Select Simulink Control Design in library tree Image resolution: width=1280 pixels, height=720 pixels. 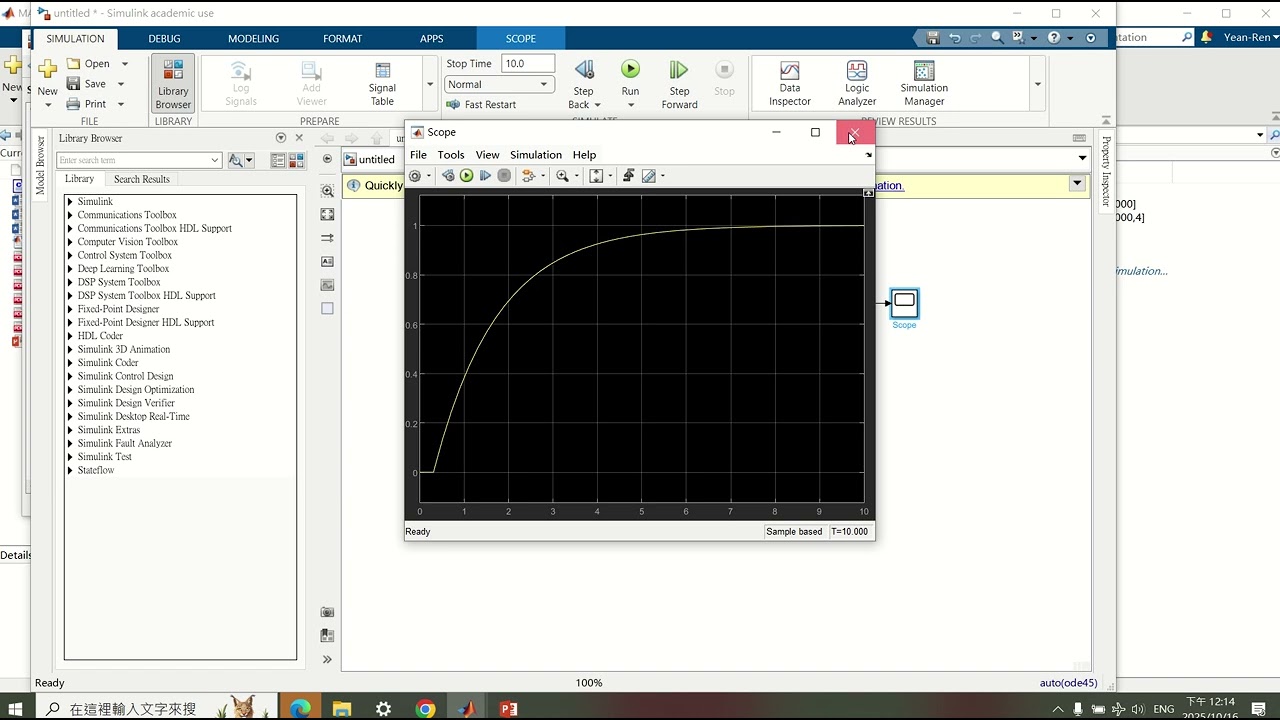point(125,376)
